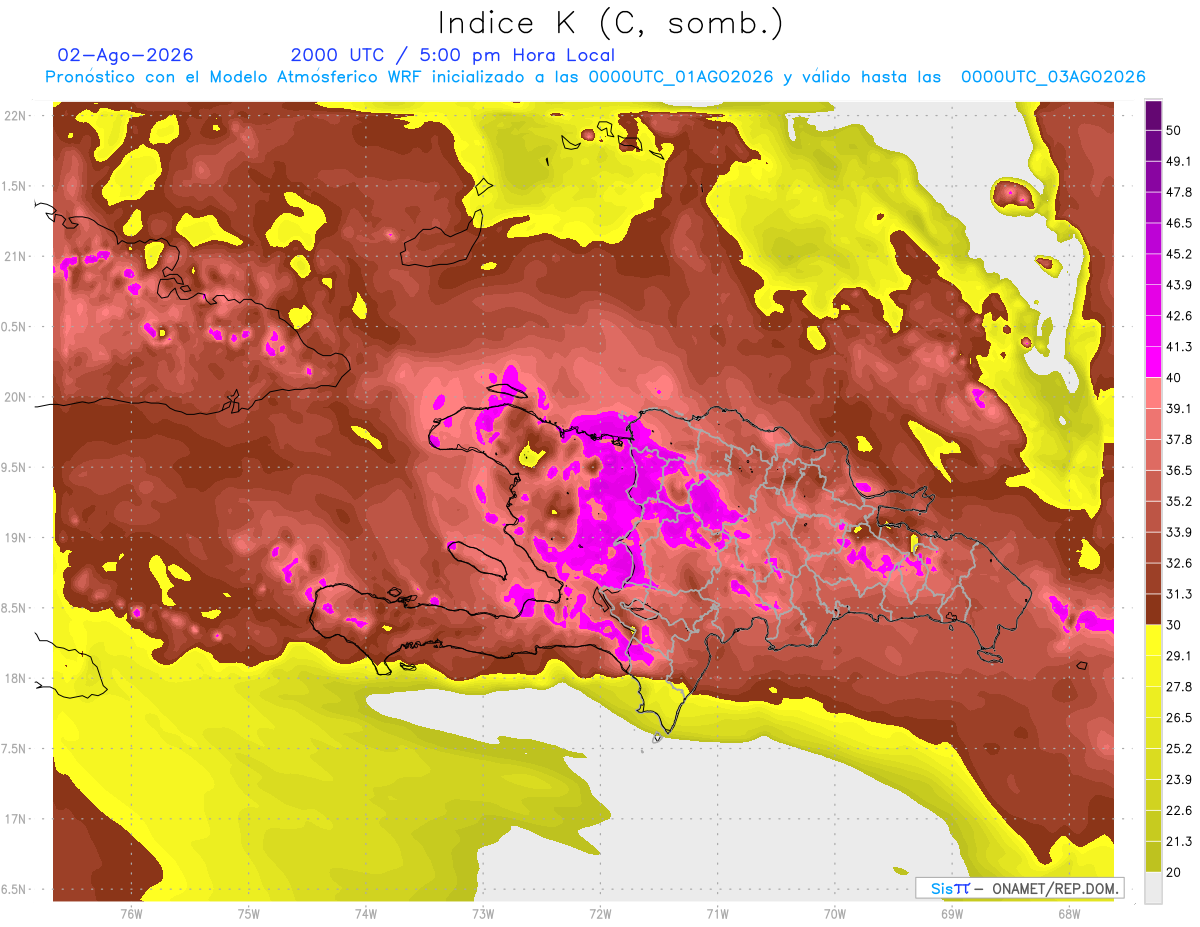Click the '22N' latitude label
The width and height of the screenshot is (1200, 927).
click(15, 116)
